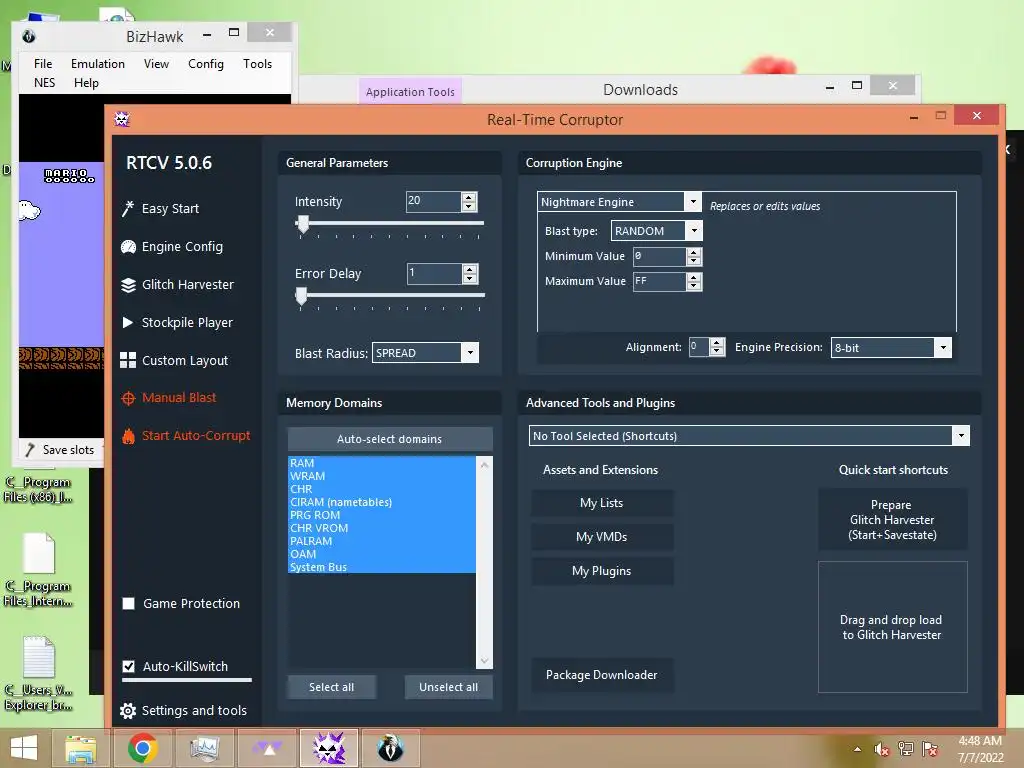The height and width of the screenshot is (768, 1024).
Task: Open the View menu in BizHawk
Action: coord(156,64)
